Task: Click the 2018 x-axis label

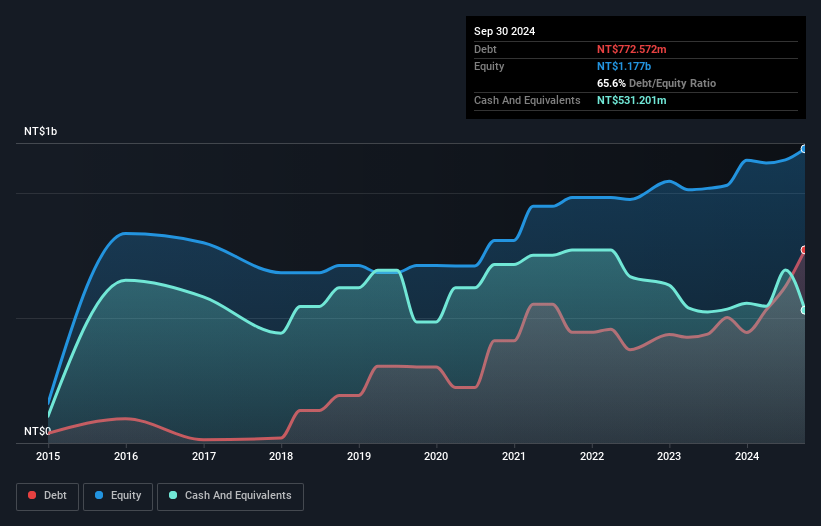Action: (x=281, y=456)
